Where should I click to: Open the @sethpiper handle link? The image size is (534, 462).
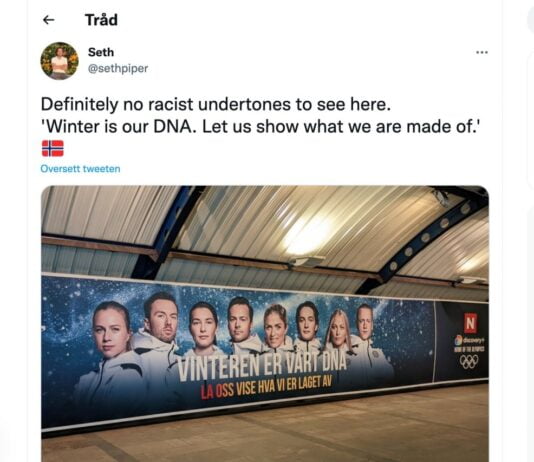118,68
